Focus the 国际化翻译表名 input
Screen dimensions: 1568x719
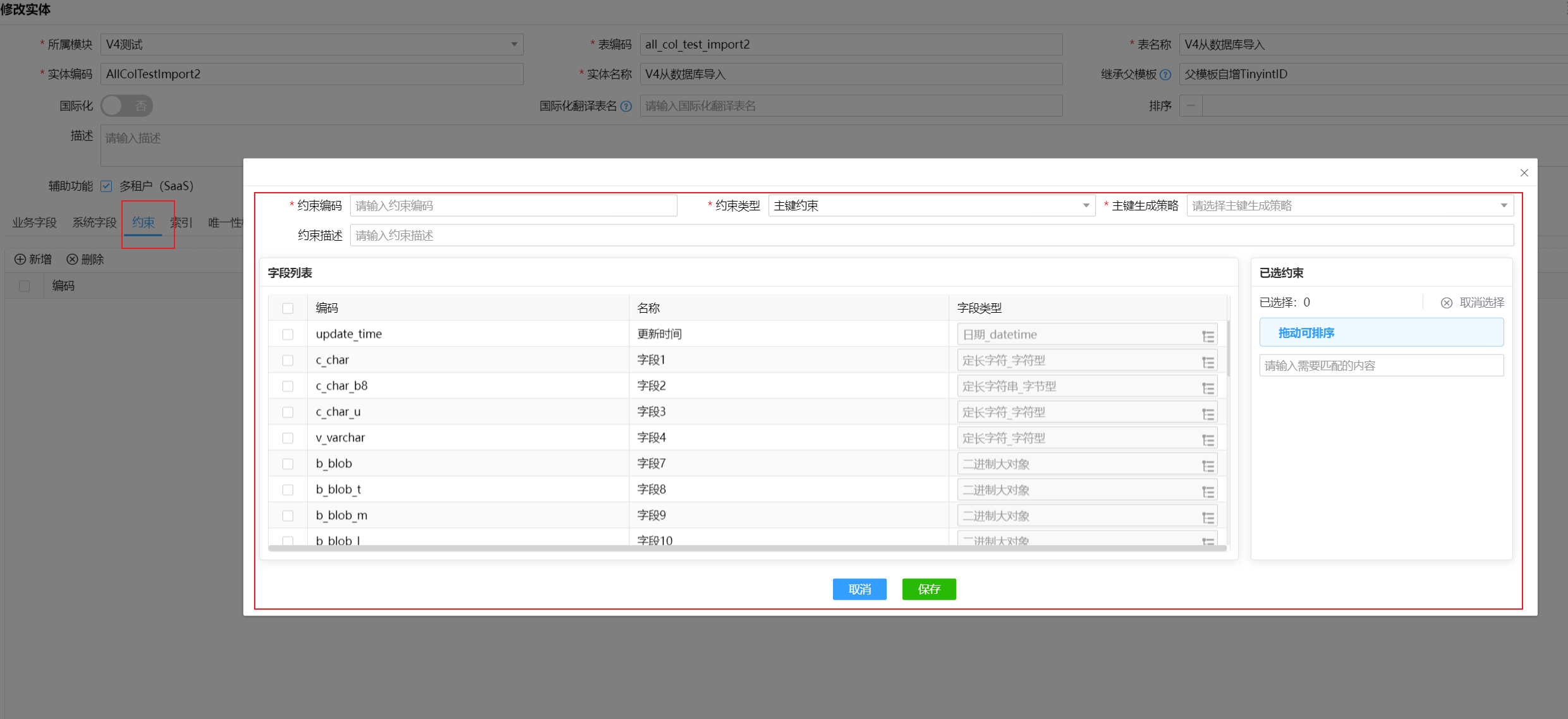point(851,106)
